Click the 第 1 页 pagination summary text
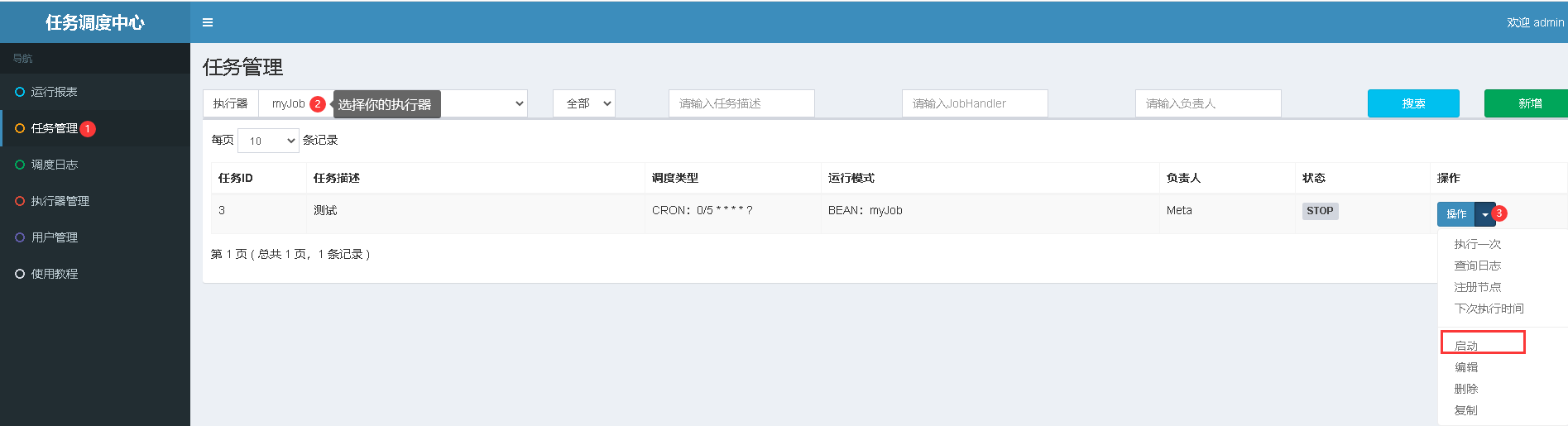 click(290, 254)
